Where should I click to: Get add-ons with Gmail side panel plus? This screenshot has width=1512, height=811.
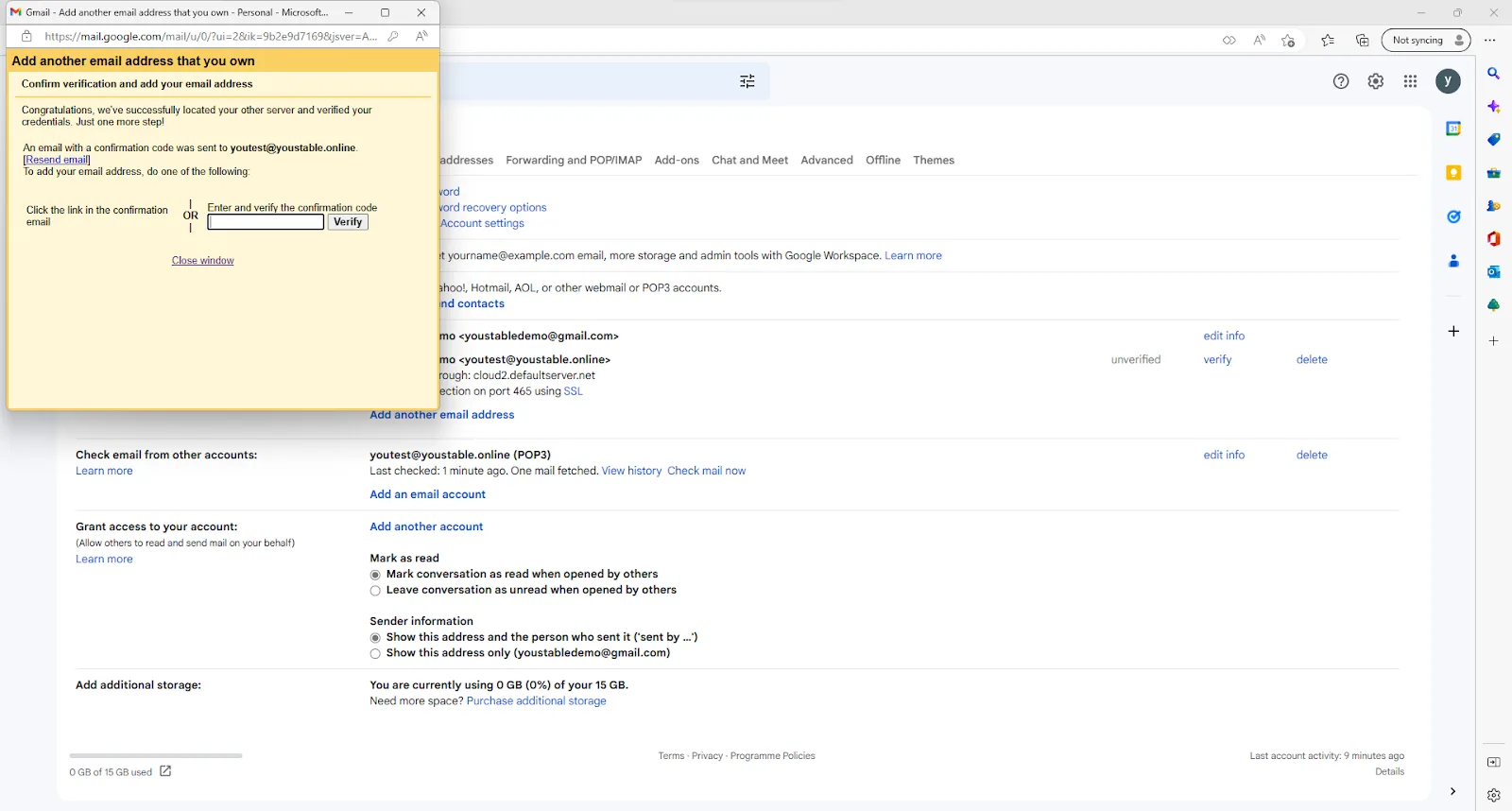point(1453,331)
